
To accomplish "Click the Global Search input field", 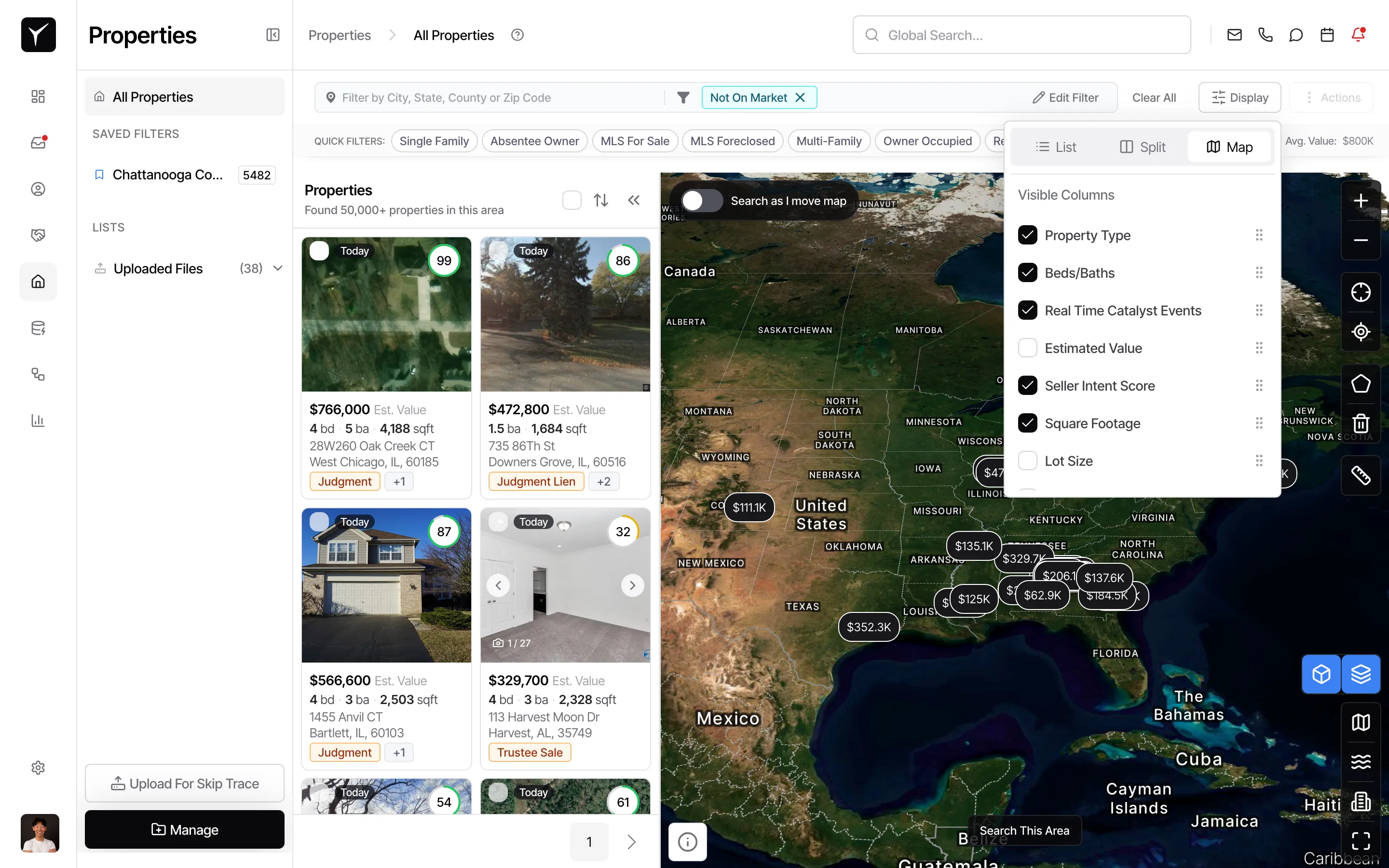I will click(1021, 35).
